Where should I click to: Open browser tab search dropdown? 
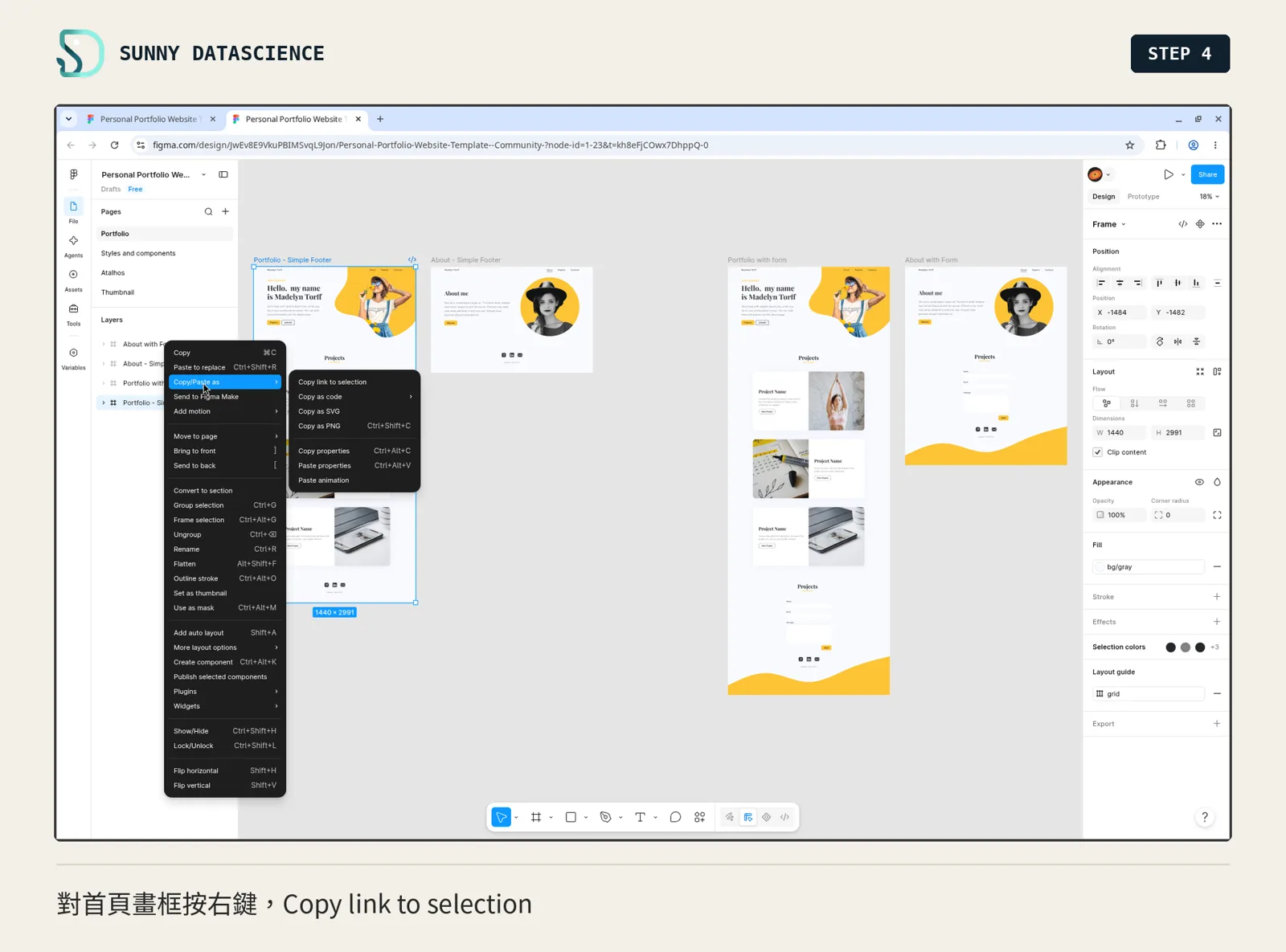click(69, 119)
